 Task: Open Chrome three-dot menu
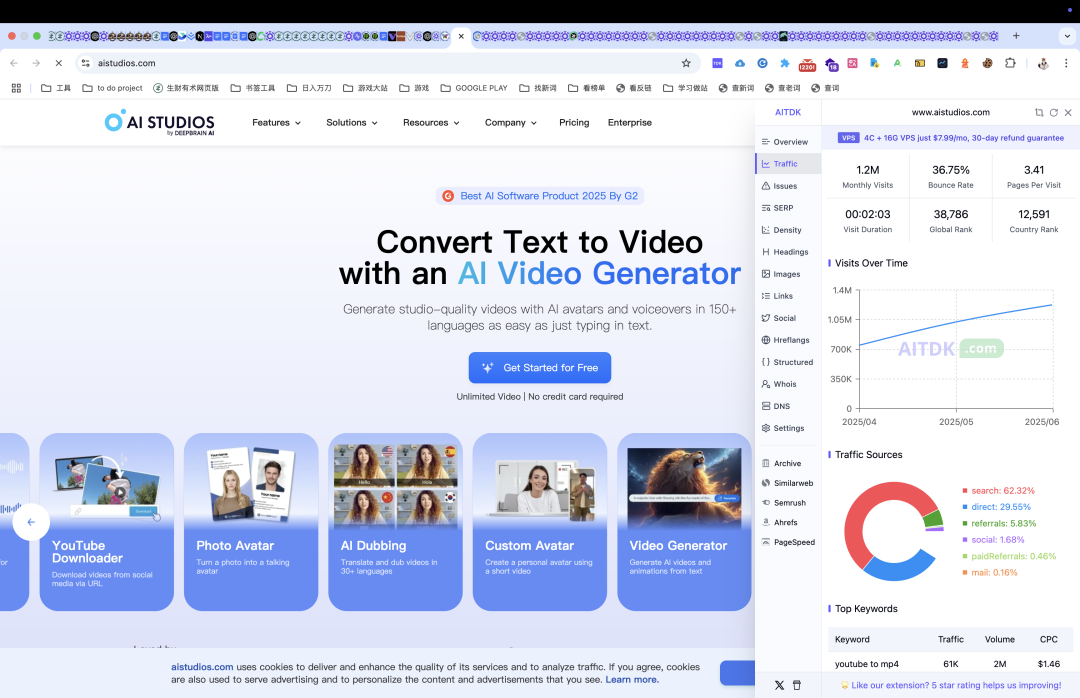point(1066,63)
